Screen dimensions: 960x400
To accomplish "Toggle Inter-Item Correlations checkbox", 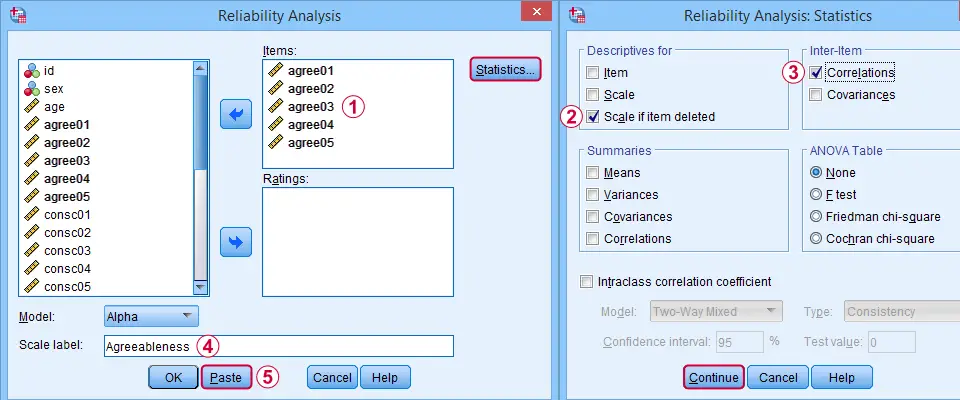I will (818, 73).
